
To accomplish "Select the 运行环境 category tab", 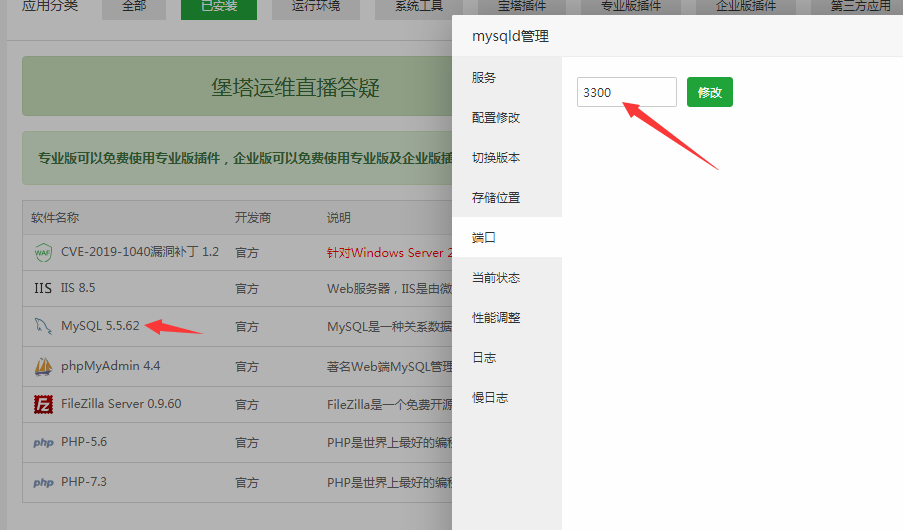I will 316,8.
